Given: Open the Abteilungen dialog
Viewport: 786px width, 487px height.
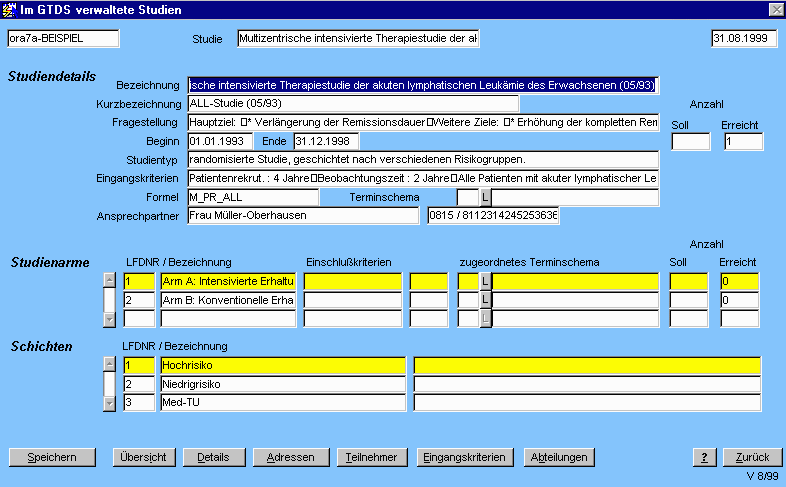Looking at the screenshot, I should (559, 457).
